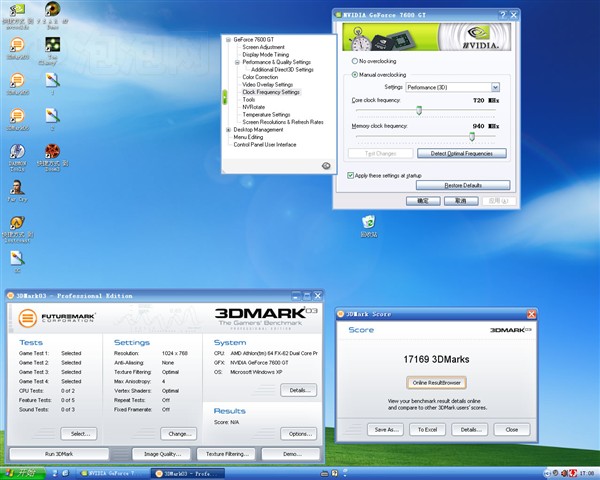Adjust the Core clock frequency slider

419,110
